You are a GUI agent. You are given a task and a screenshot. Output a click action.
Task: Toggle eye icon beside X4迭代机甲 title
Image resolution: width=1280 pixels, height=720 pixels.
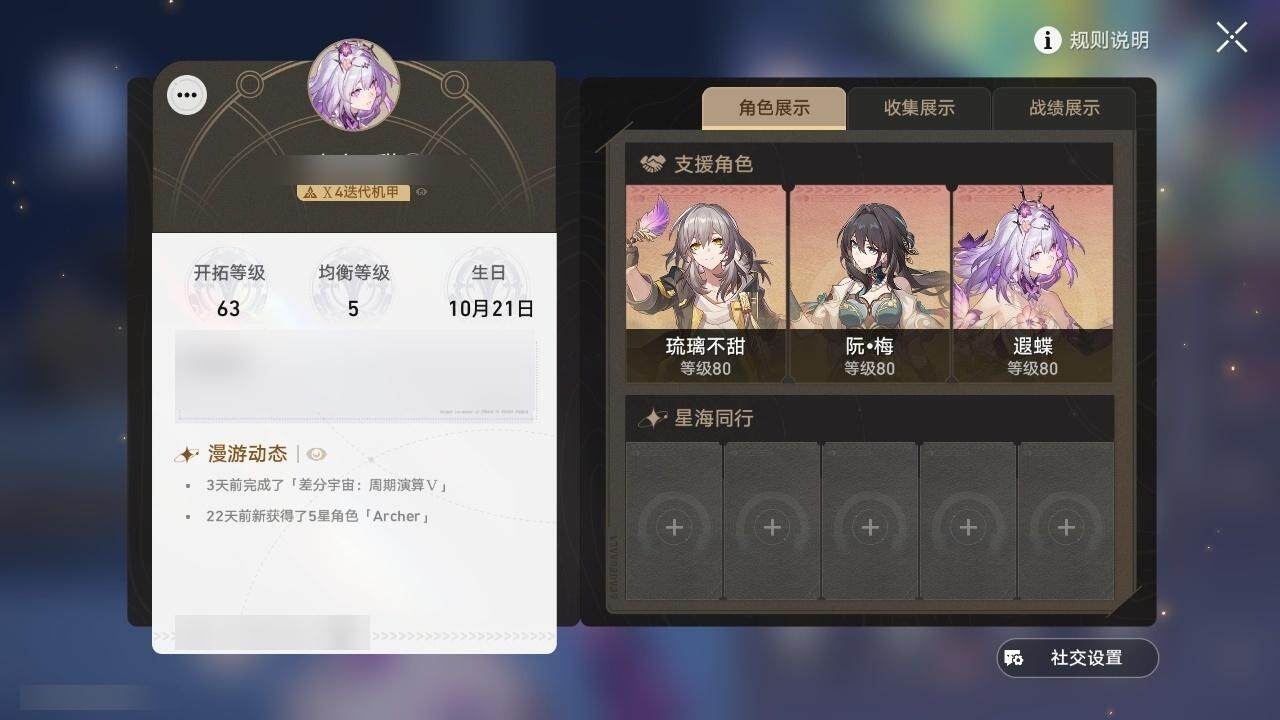pyautogui.click(x=422, y=192)
